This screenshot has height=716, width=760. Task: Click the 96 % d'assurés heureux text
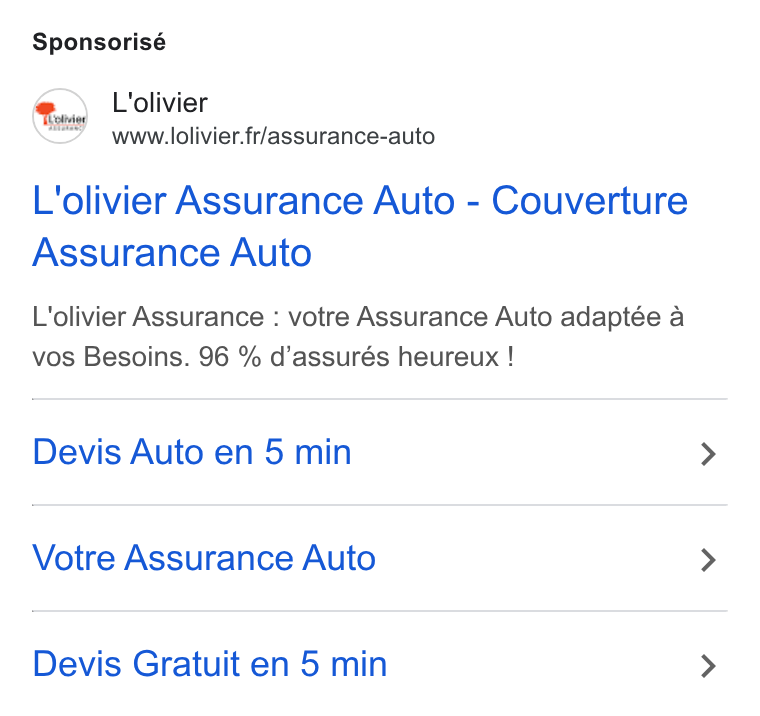[356, 357]
